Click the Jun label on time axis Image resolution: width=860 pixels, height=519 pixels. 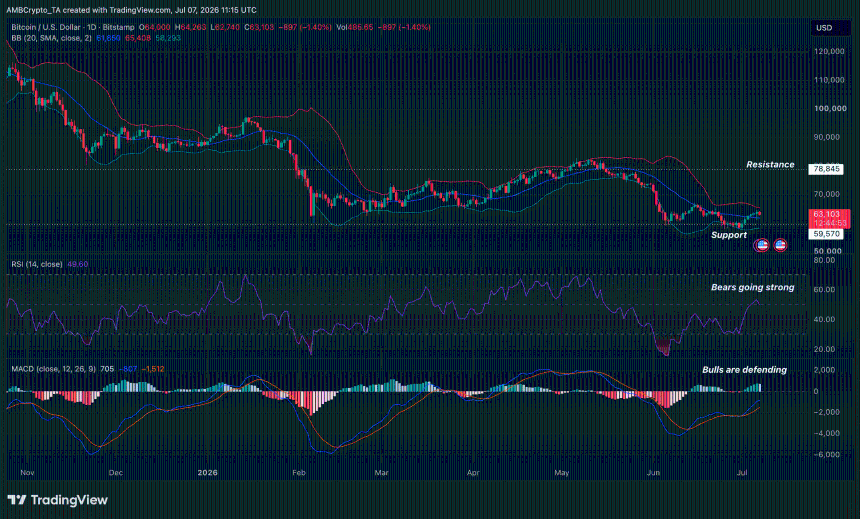click(653, 472)
